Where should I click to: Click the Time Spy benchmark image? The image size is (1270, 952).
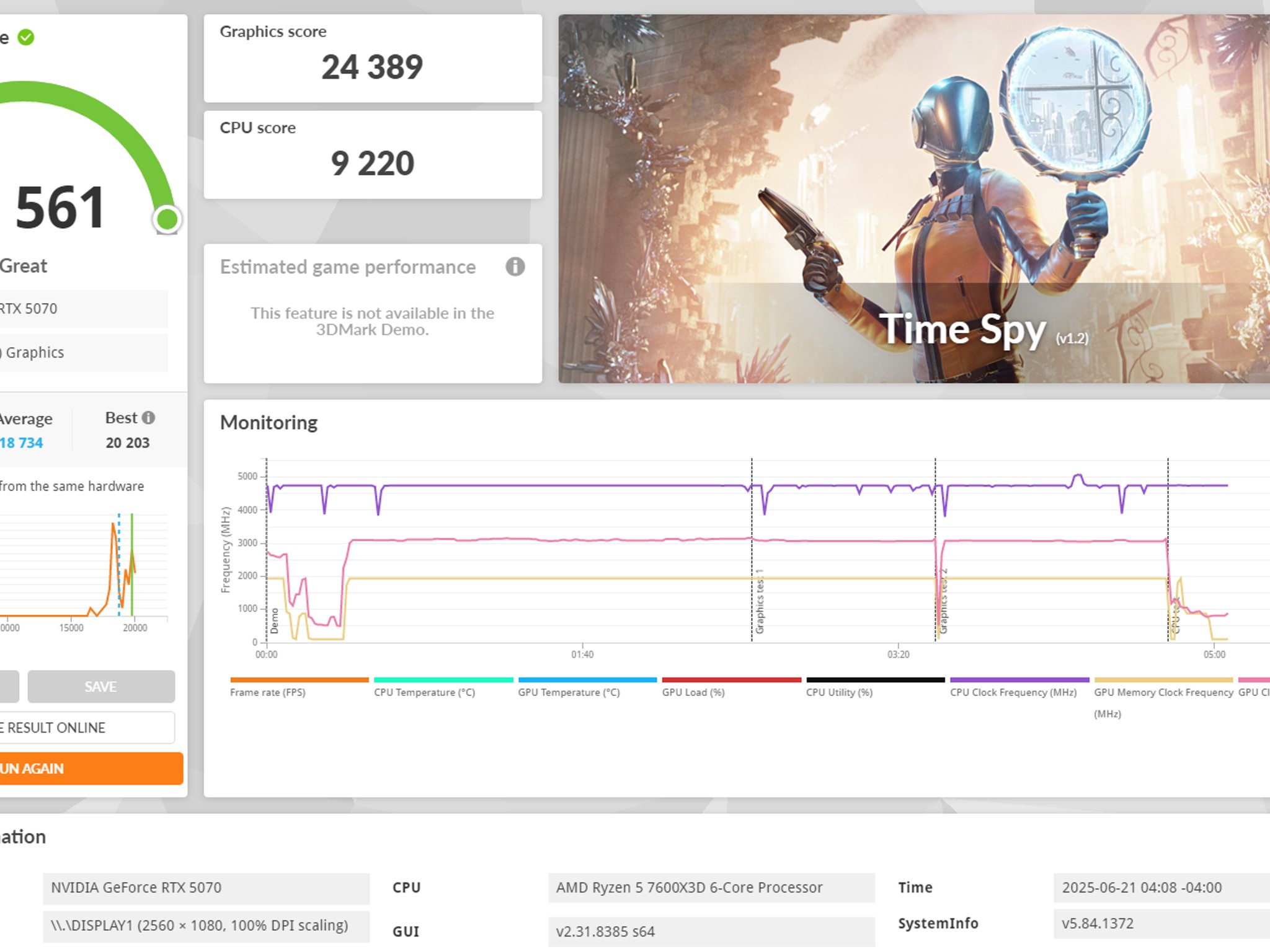tap(913, 198)
